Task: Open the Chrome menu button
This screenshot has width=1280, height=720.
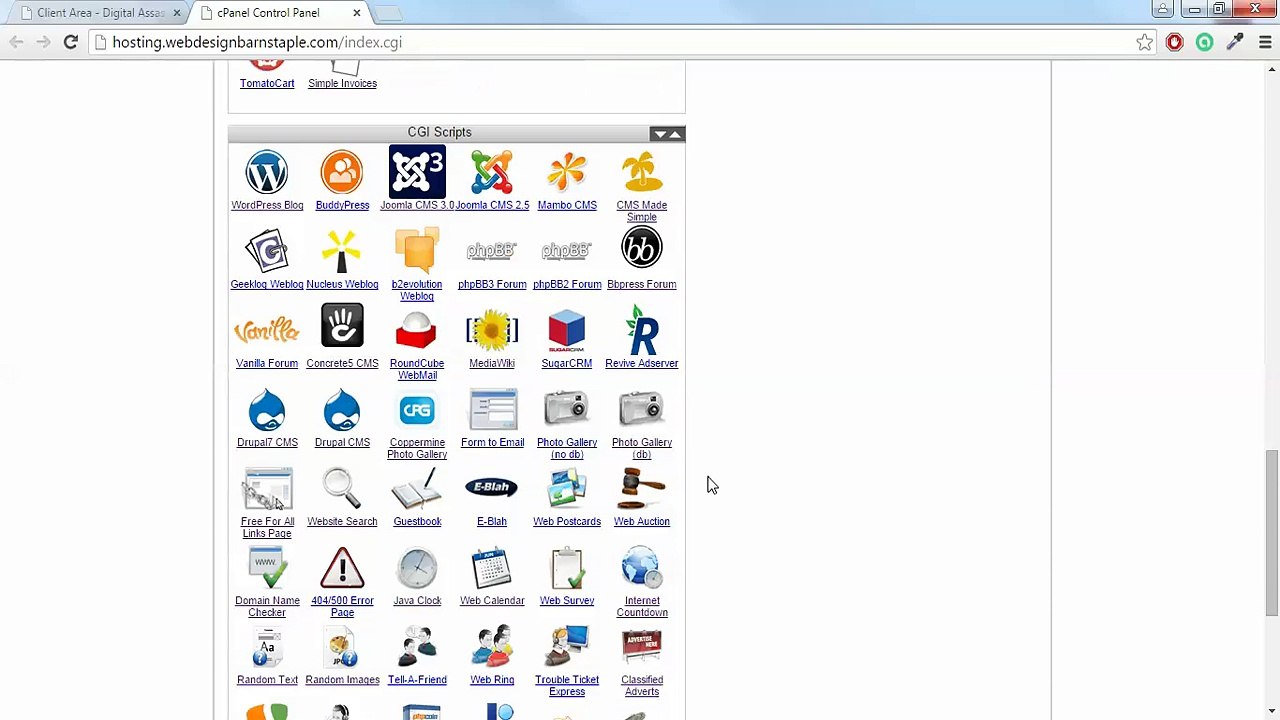Action: (1265, 42)
